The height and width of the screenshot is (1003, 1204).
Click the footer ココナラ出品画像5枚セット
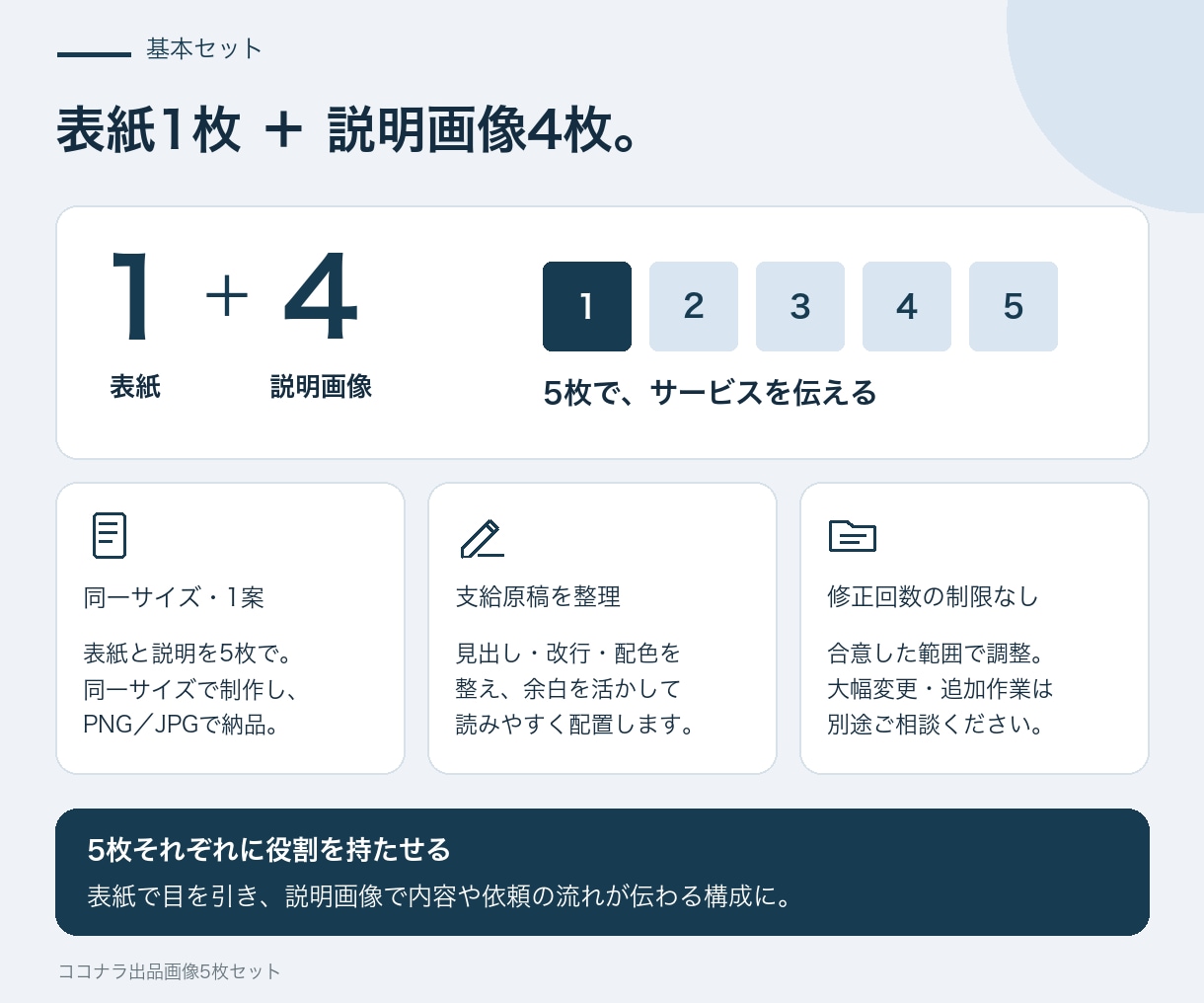tap(169, 971)
